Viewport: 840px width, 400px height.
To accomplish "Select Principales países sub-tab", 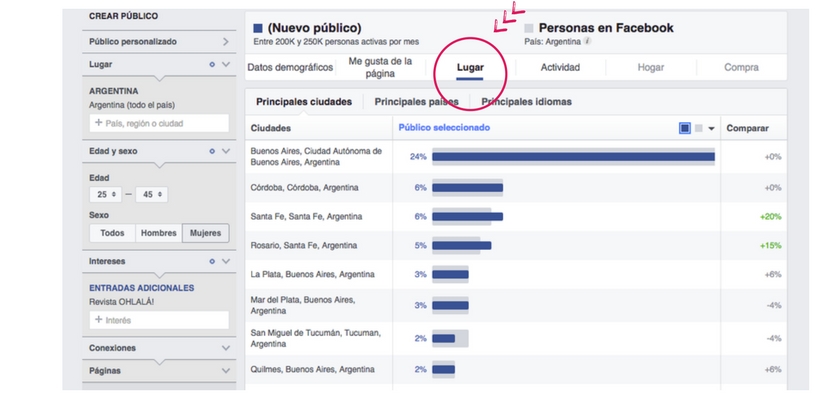I will (416, 102).
